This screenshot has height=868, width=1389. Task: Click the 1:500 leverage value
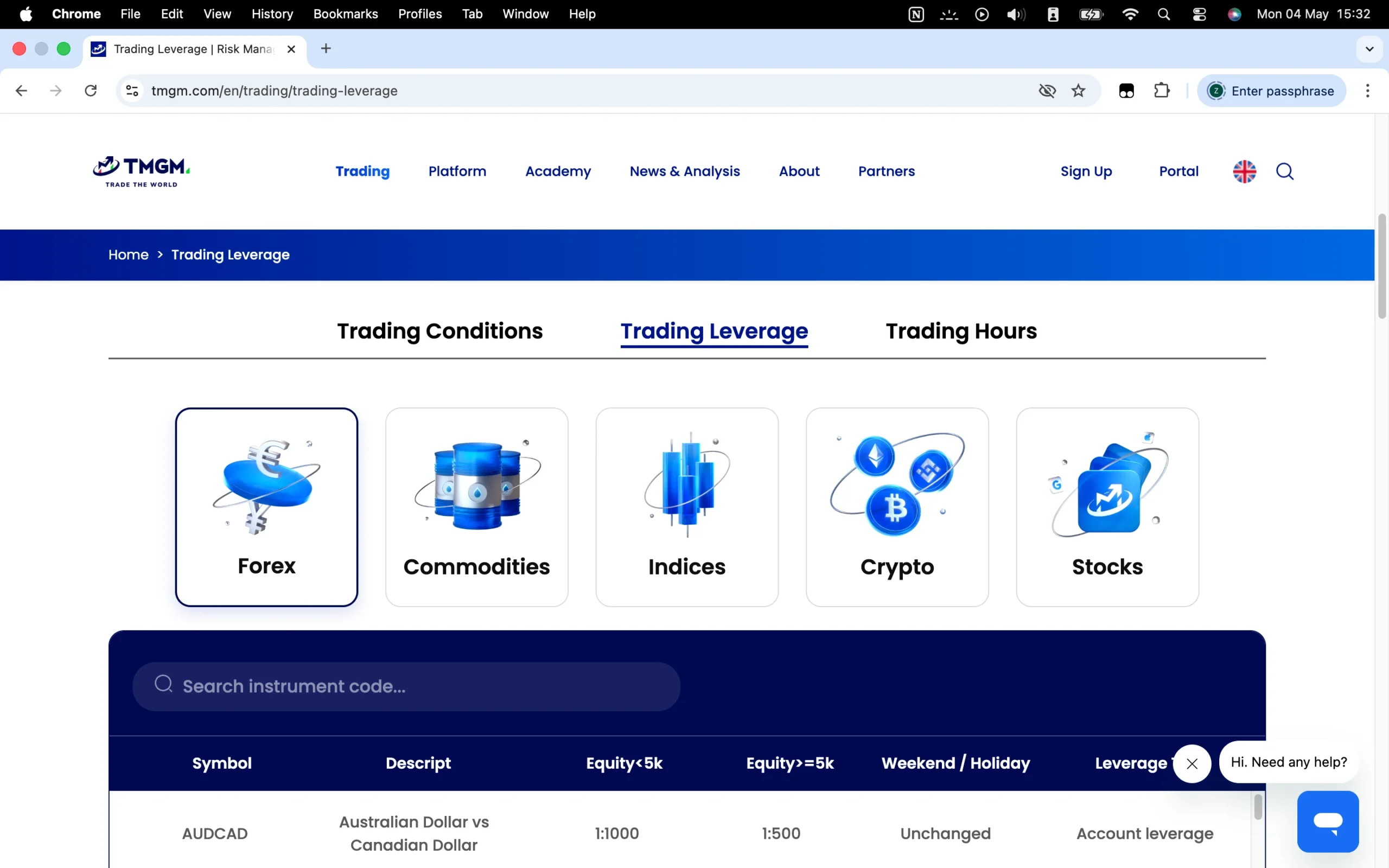781,834
